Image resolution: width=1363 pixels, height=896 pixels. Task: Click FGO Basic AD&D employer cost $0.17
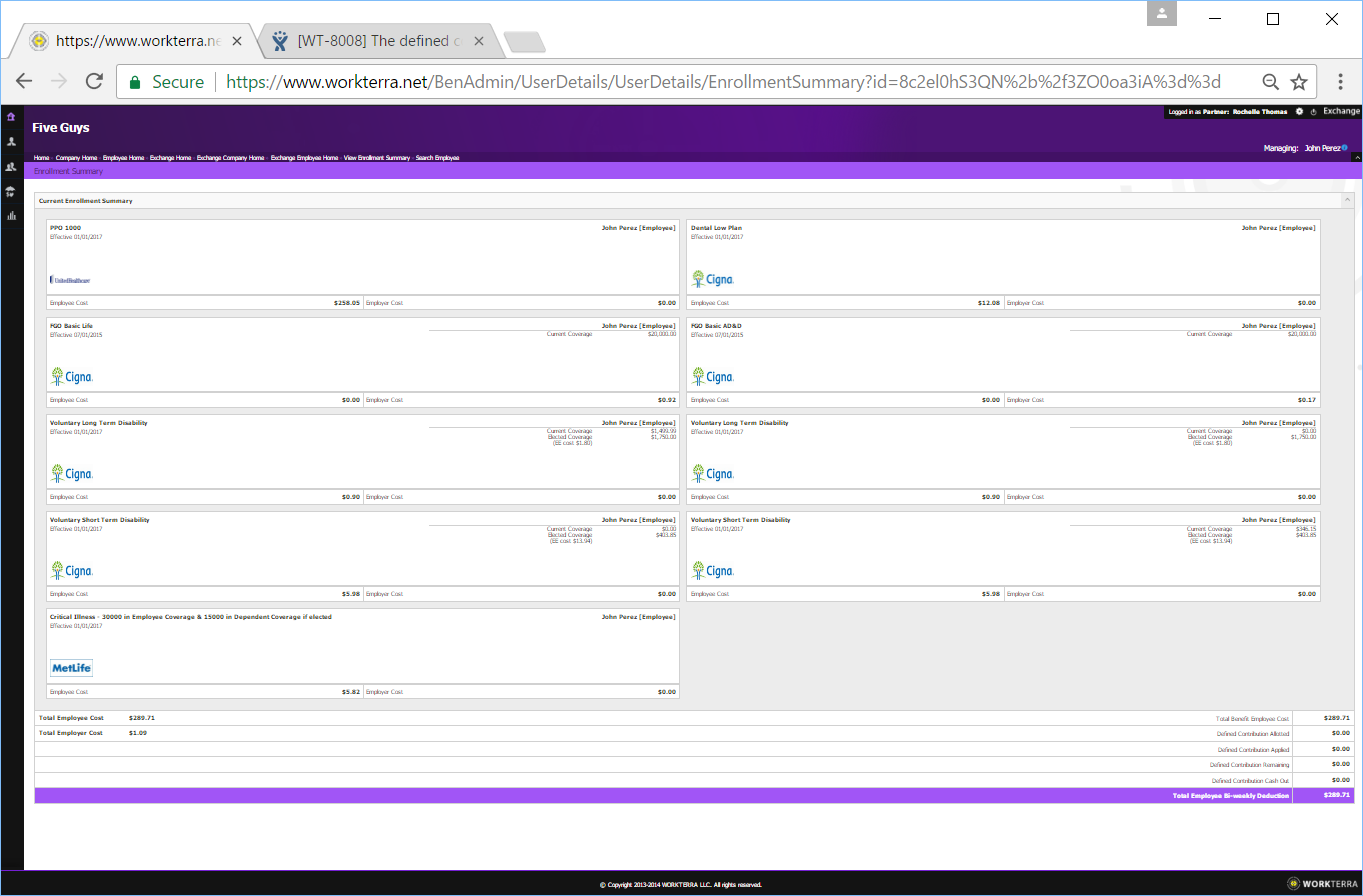[1306, 399]
